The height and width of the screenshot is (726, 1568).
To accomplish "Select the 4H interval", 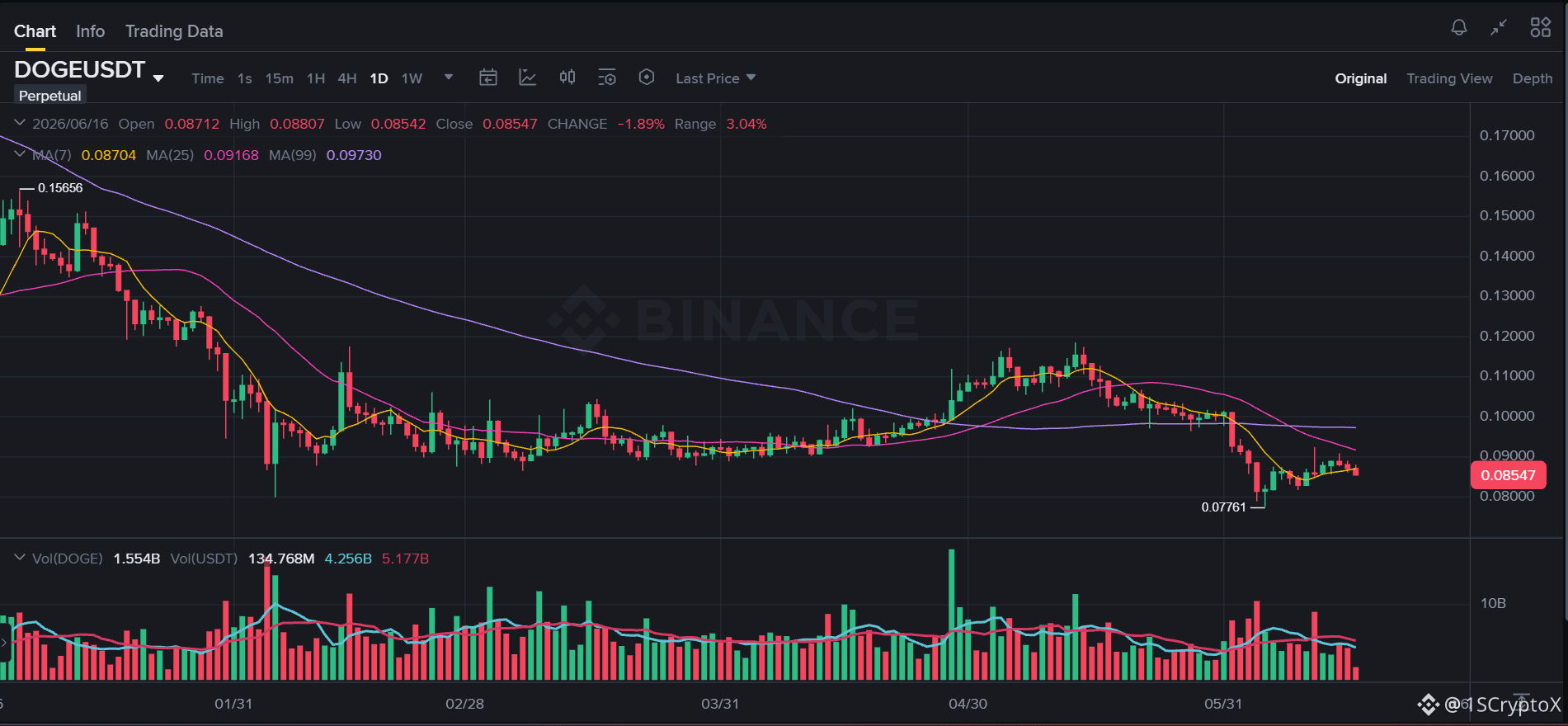I will [x=347, y=78].
